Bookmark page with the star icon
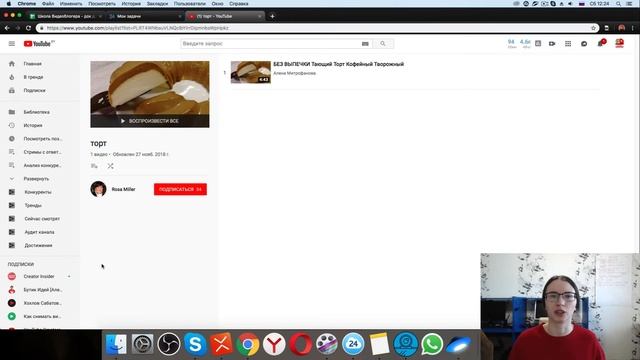This screenshot has width=640, height=360. [593, 28]
